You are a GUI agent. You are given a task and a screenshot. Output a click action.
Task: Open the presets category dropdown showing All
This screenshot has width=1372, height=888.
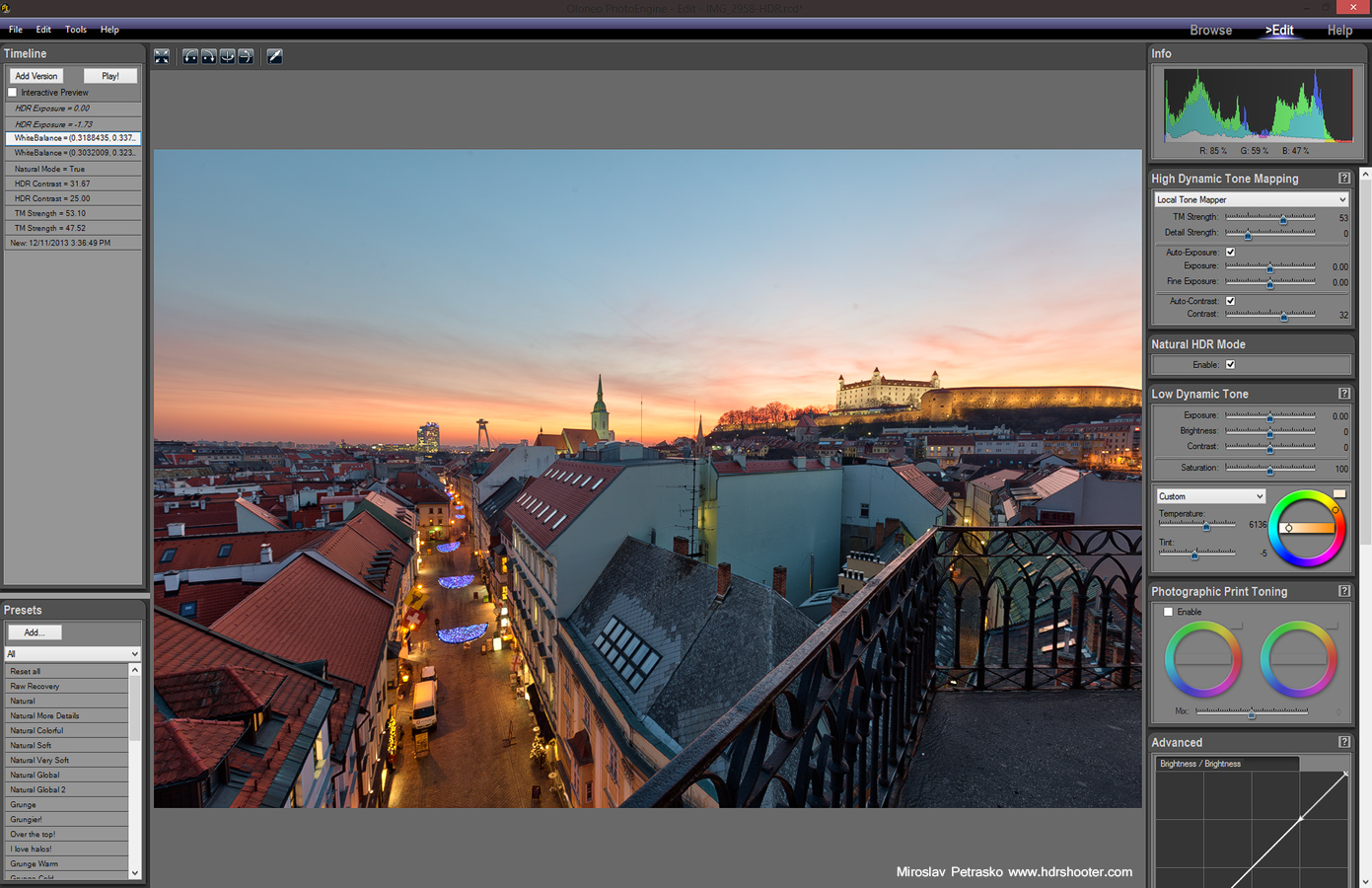click(x=72, y=654)
